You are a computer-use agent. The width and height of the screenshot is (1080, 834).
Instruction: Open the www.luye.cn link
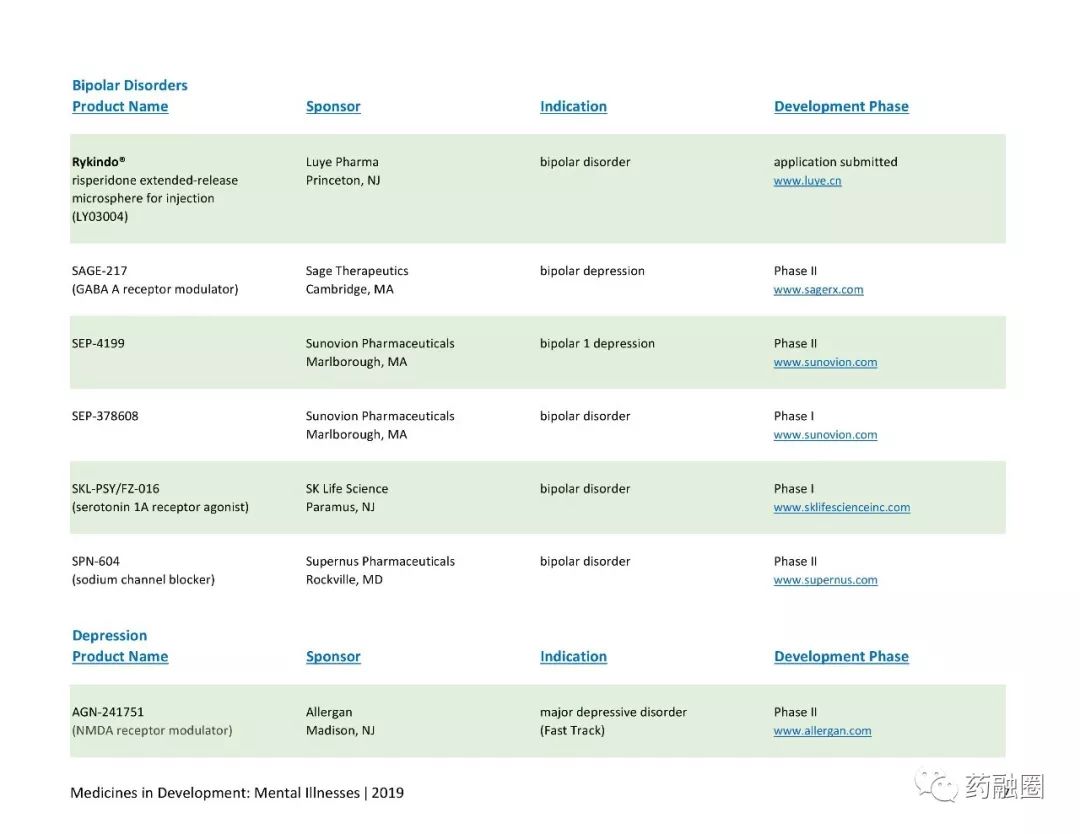[807, 180]
